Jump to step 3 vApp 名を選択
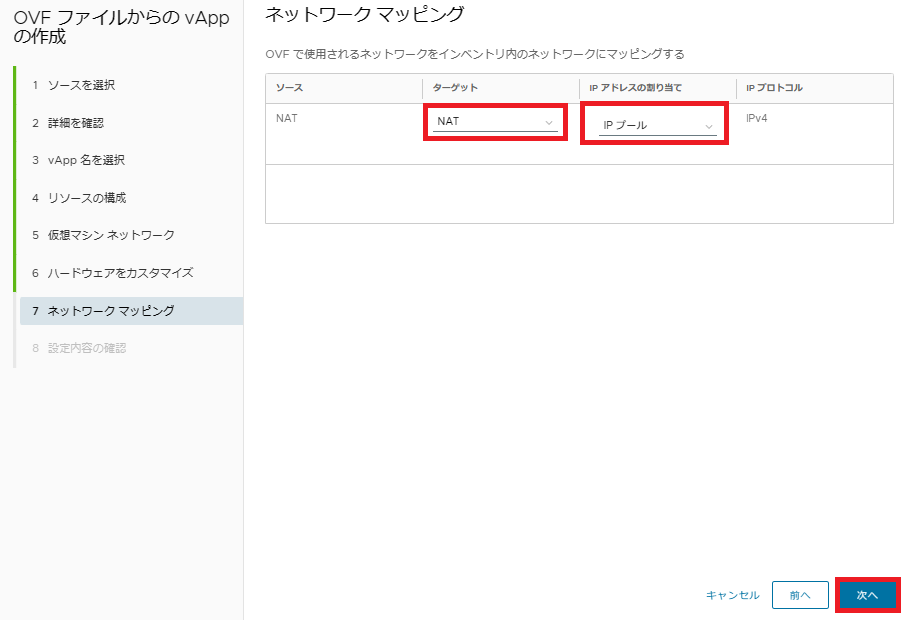The image size is (903, 620). [86, 160]
